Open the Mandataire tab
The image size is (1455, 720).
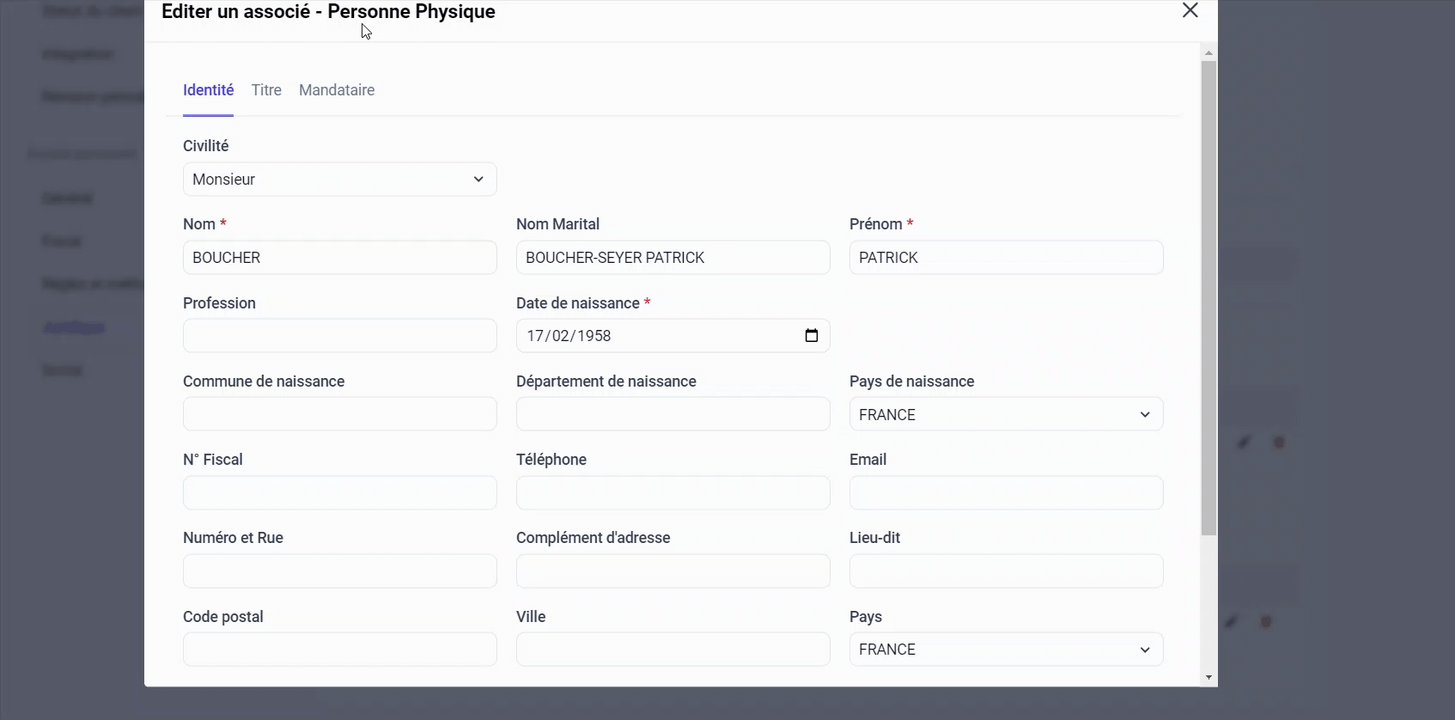tap(337, 90)
